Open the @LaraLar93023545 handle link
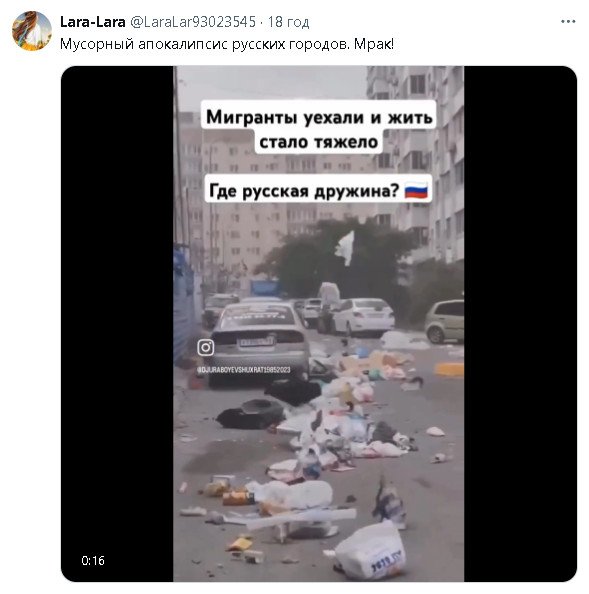Viewport: 589px width, 594px height. click(x=193, y=22)
